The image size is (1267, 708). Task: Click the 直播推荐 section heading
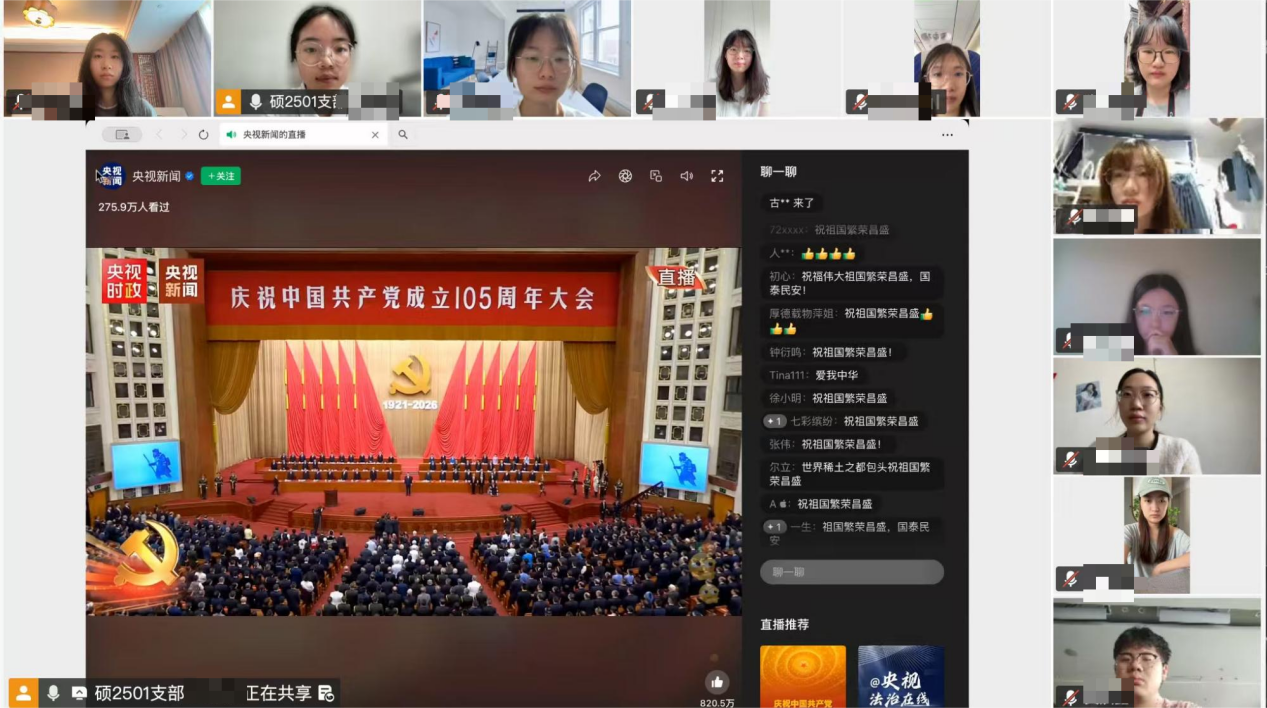click(785, 624)
